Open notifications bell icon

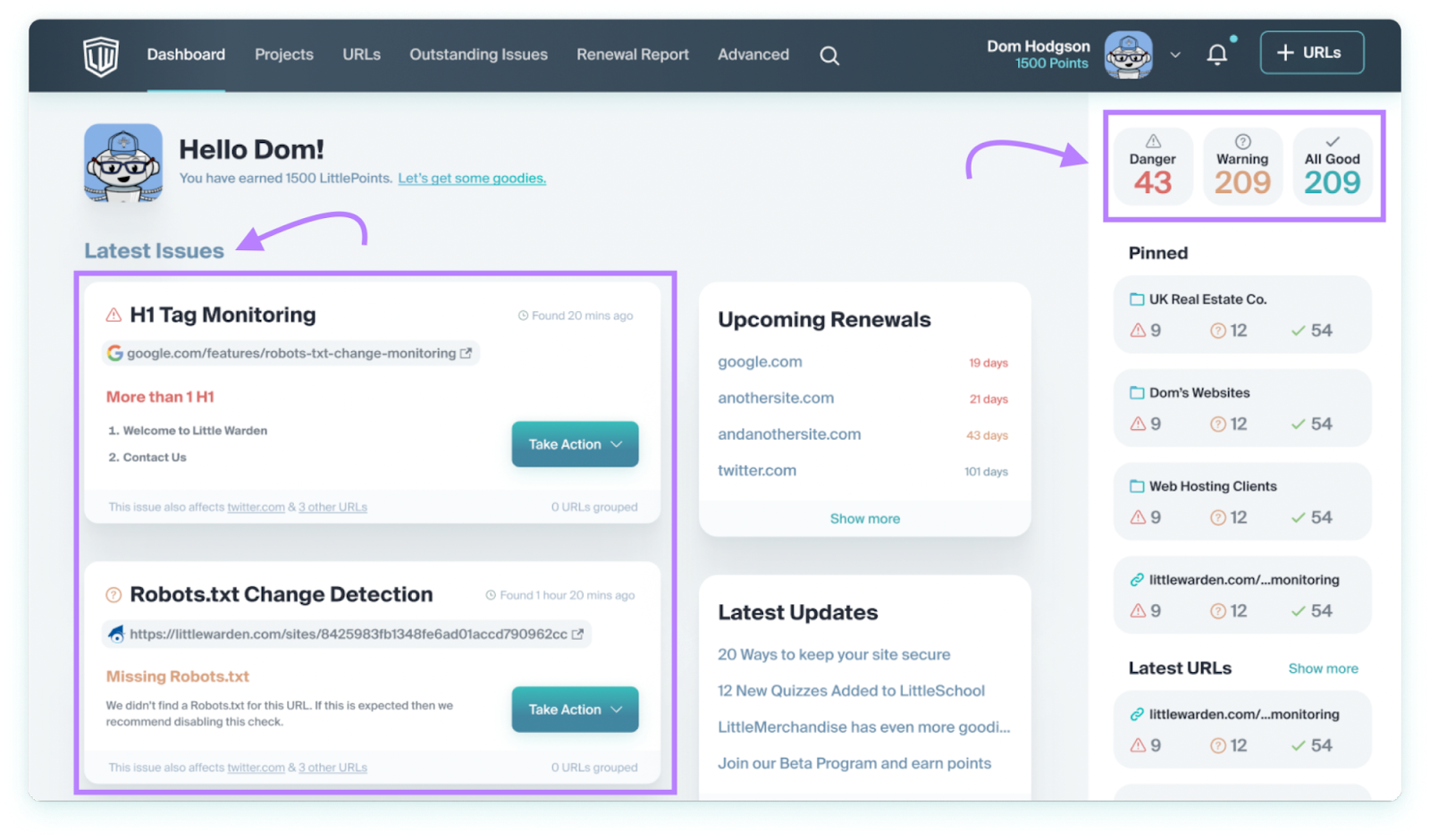1216,55
